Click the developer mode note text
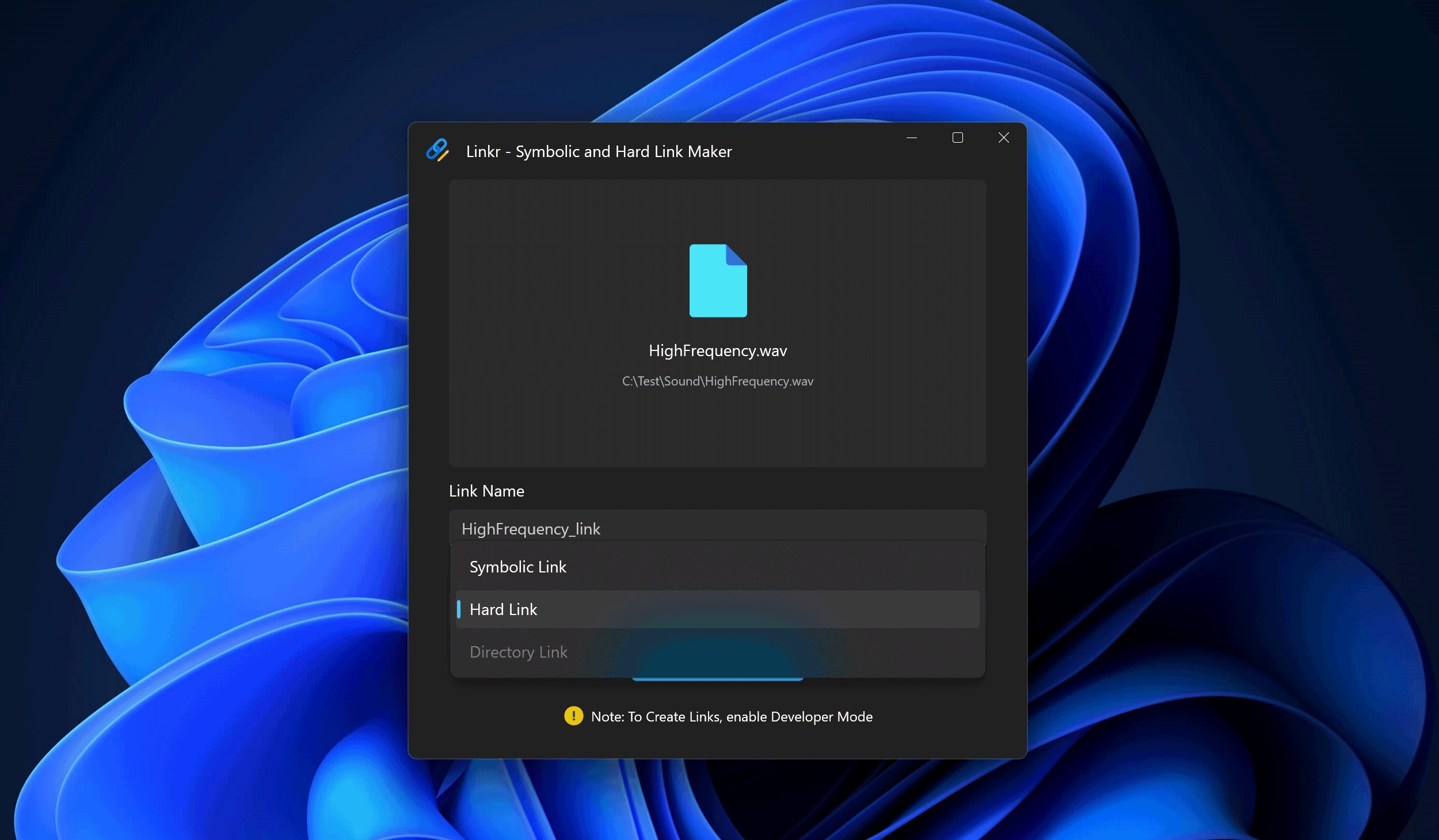 731,717
